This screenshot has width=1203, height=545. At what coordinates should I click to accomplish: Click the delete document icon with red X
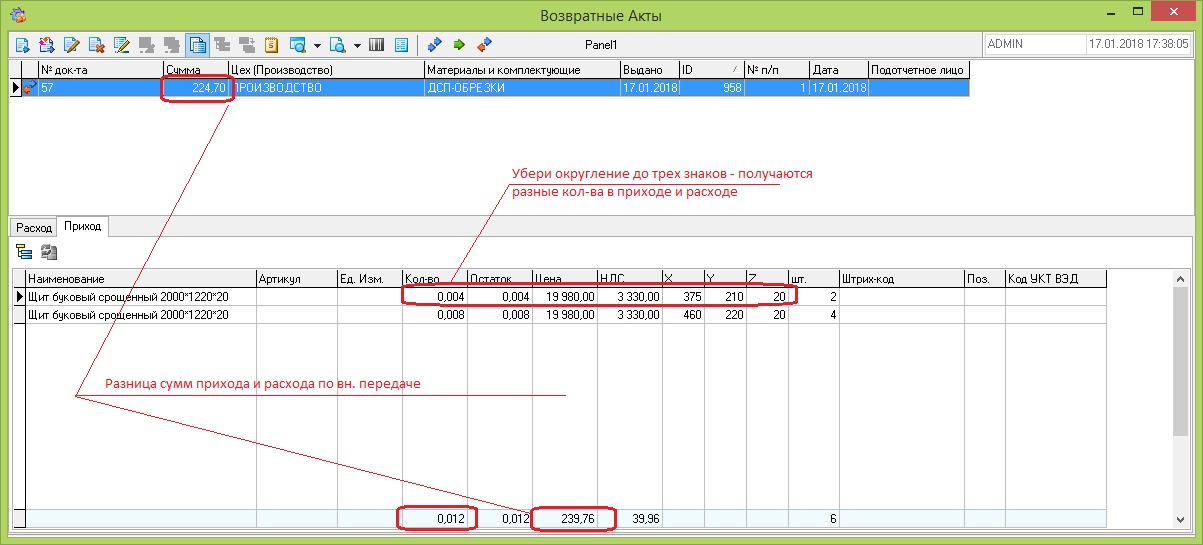pos(96,45)
